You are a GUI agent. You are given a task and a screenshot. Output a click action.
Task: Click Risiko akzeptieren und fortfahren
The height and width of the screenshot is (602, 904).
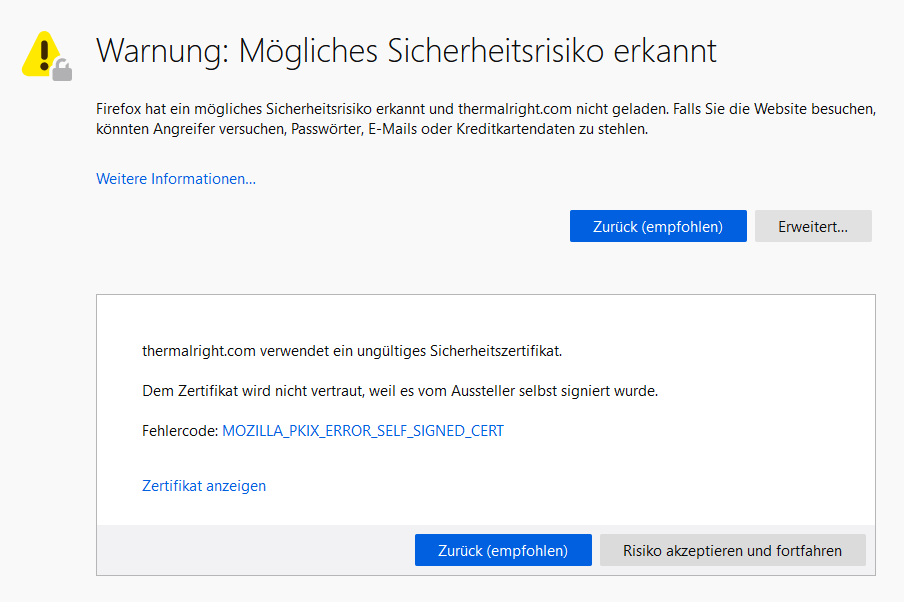tap(732, 550)
